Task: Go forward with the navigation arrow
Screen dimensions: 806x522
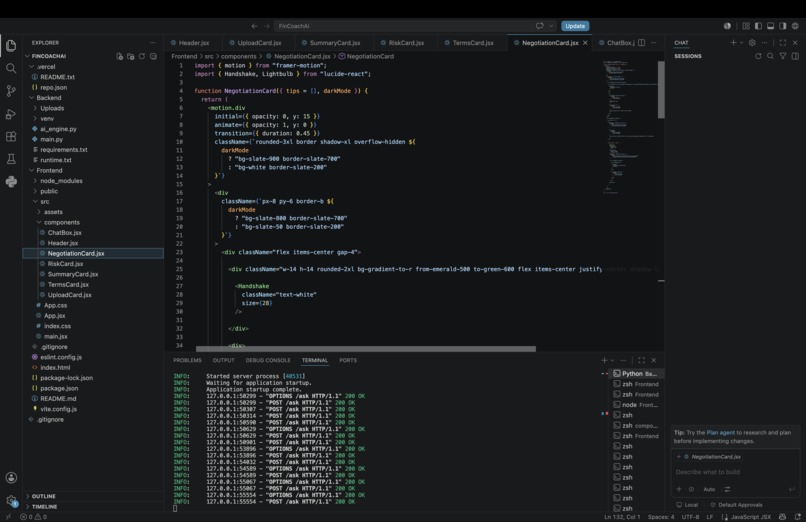Action: coord(267,26)
